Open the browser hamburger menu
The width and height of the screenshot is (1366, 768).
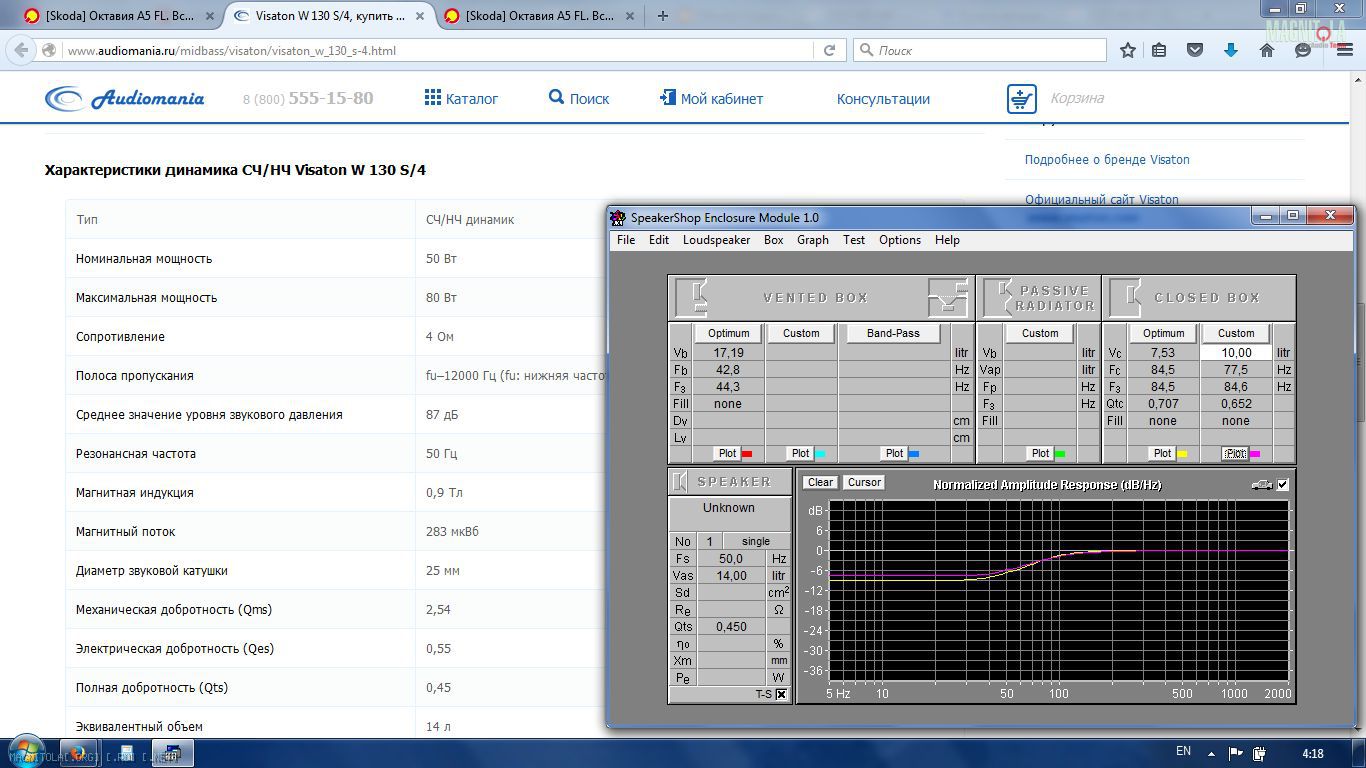point(1345,50)
